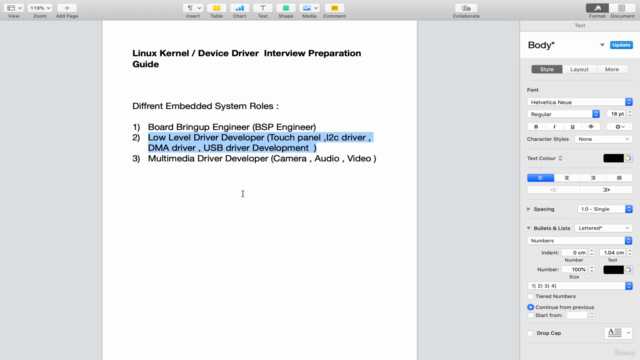This screenshot has width=640, height=360.
Task: Click the 18 pt font size field
Action: coord(616,114)
